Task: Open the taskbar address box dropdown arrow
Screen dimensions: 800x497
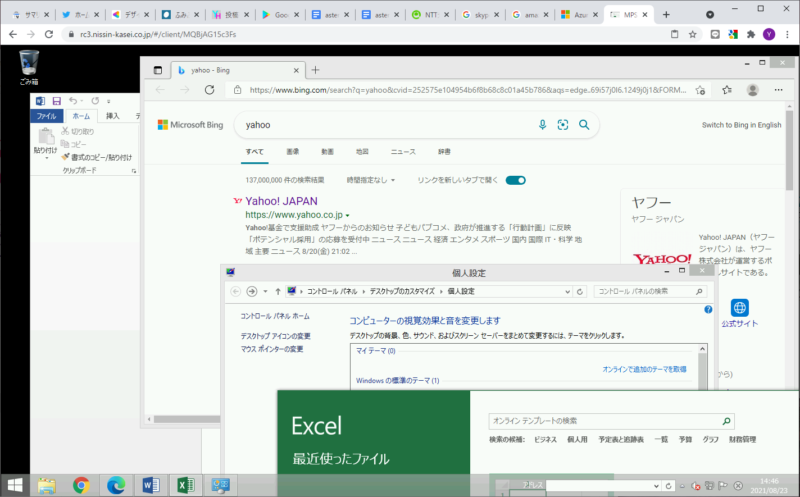Action: pyautogui.click(x=656, y=486)
